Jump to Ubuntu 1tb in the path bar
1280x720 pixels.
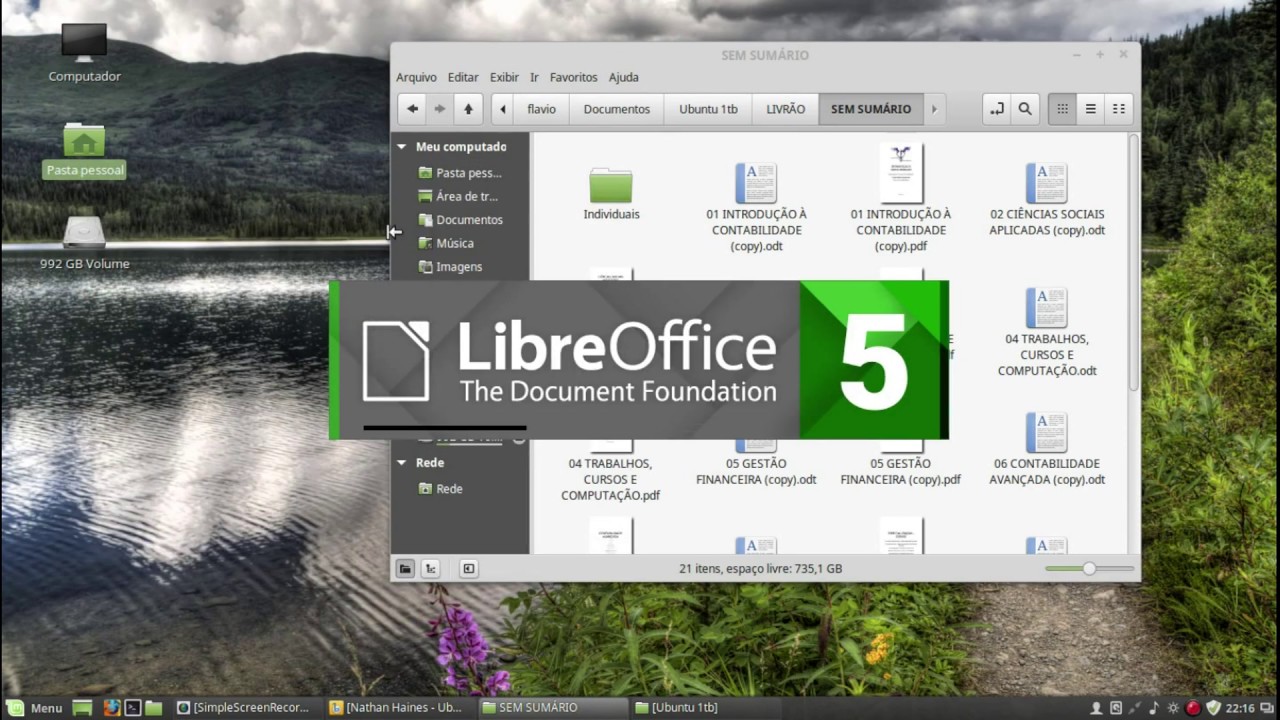click(708, 109)
